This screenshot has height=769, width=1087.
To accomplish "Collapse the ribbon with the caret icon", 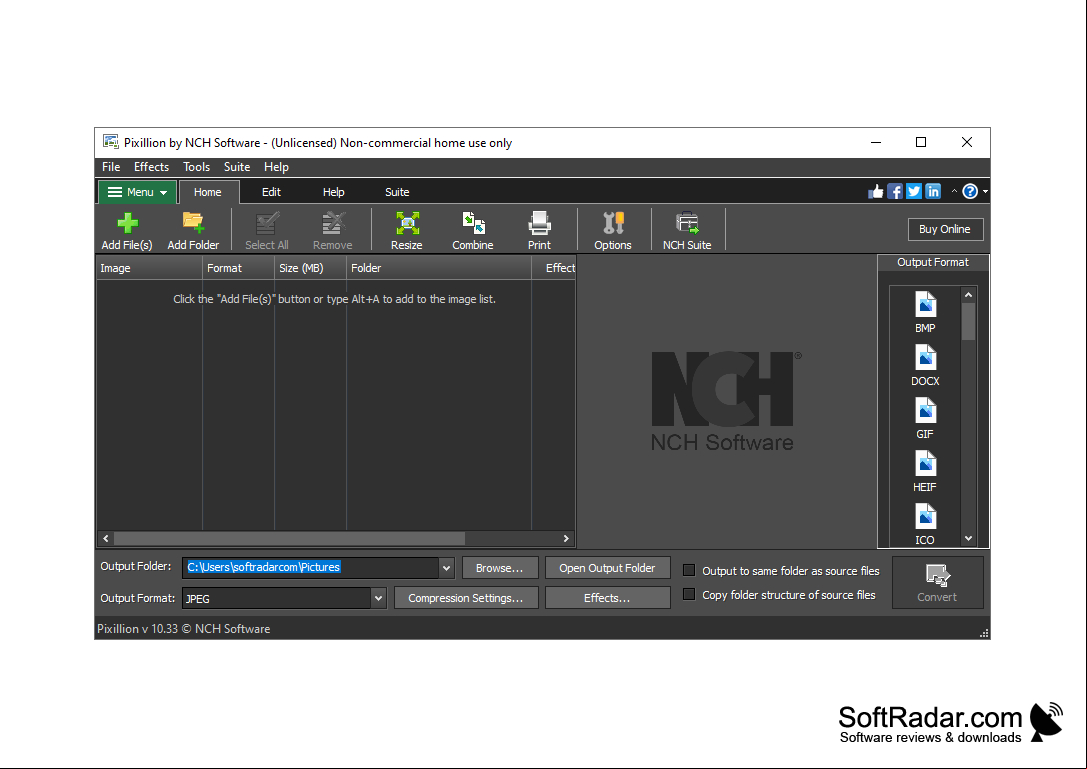I will point(954,191).
